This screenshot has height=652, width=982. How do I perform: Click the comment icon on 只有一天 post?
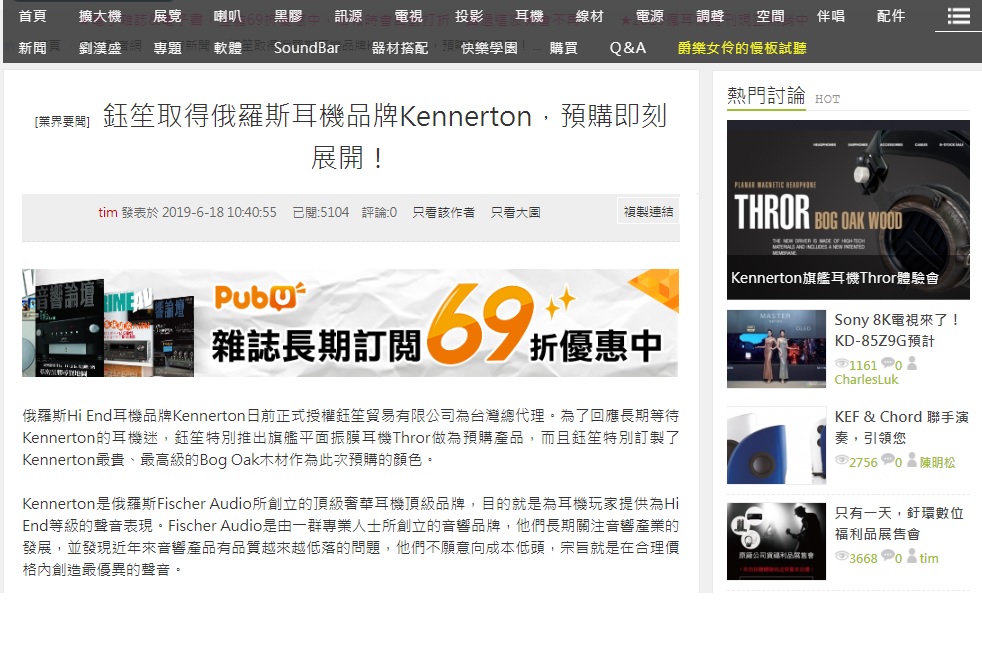point(887,555)
